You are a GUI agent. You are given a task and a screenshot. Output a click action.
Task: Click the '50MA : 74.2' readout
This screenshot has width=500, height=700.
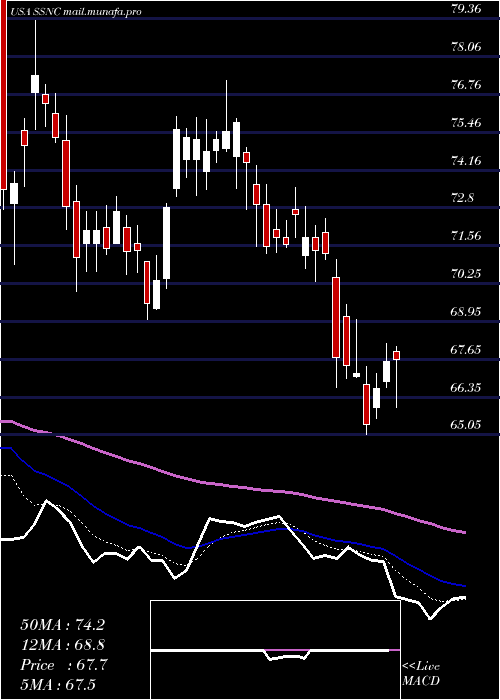click(x=62, y=625)
